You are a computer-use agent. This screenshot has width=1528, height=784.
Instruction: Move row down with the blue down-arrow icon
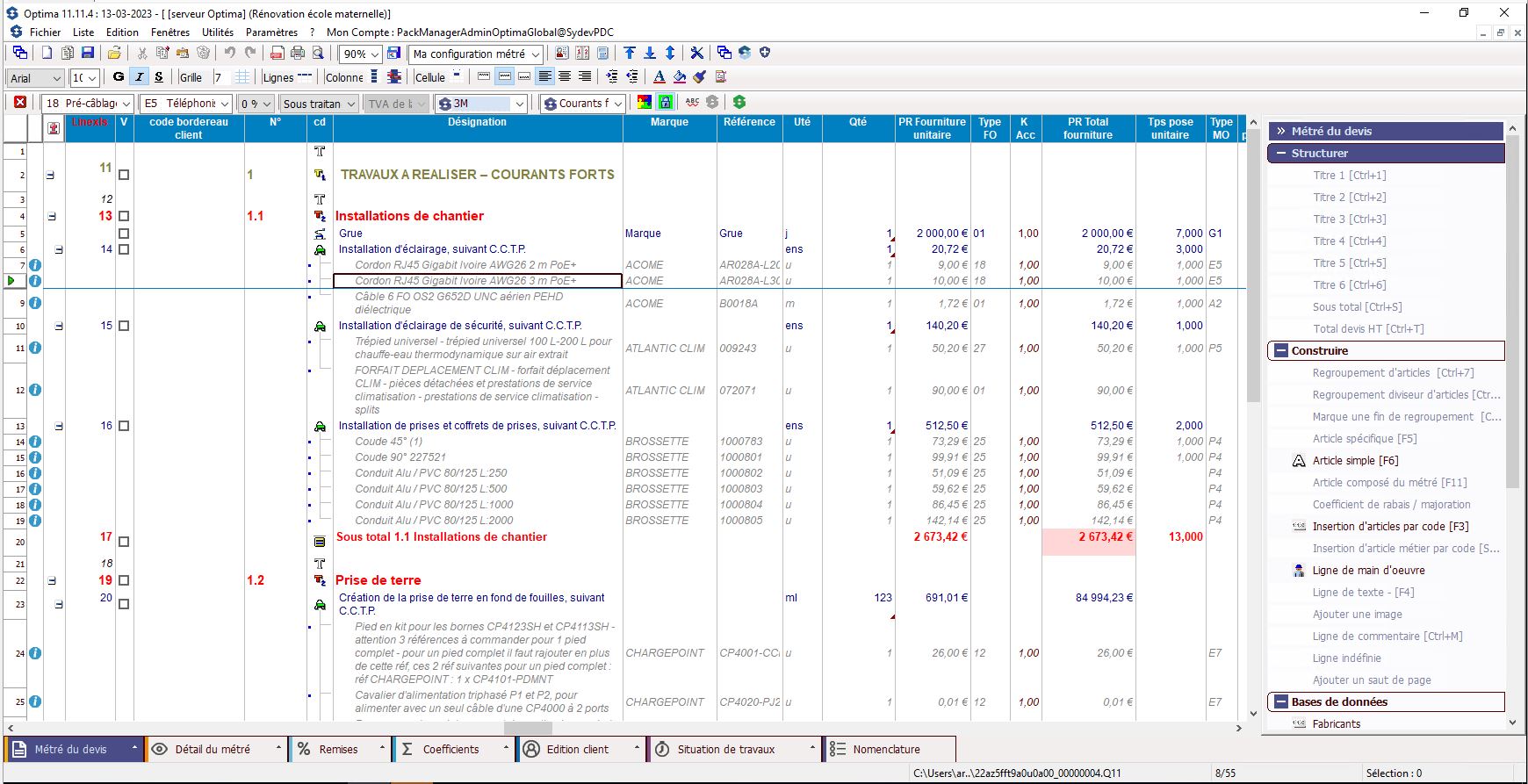coord(650,54)
